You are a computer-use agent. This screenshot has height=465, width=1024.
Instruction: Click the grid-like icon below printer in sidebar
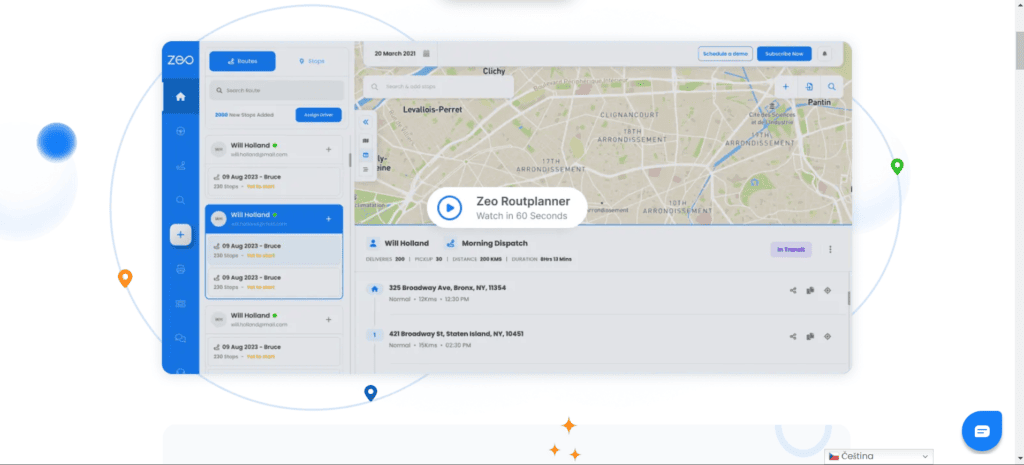click(180, 304)
